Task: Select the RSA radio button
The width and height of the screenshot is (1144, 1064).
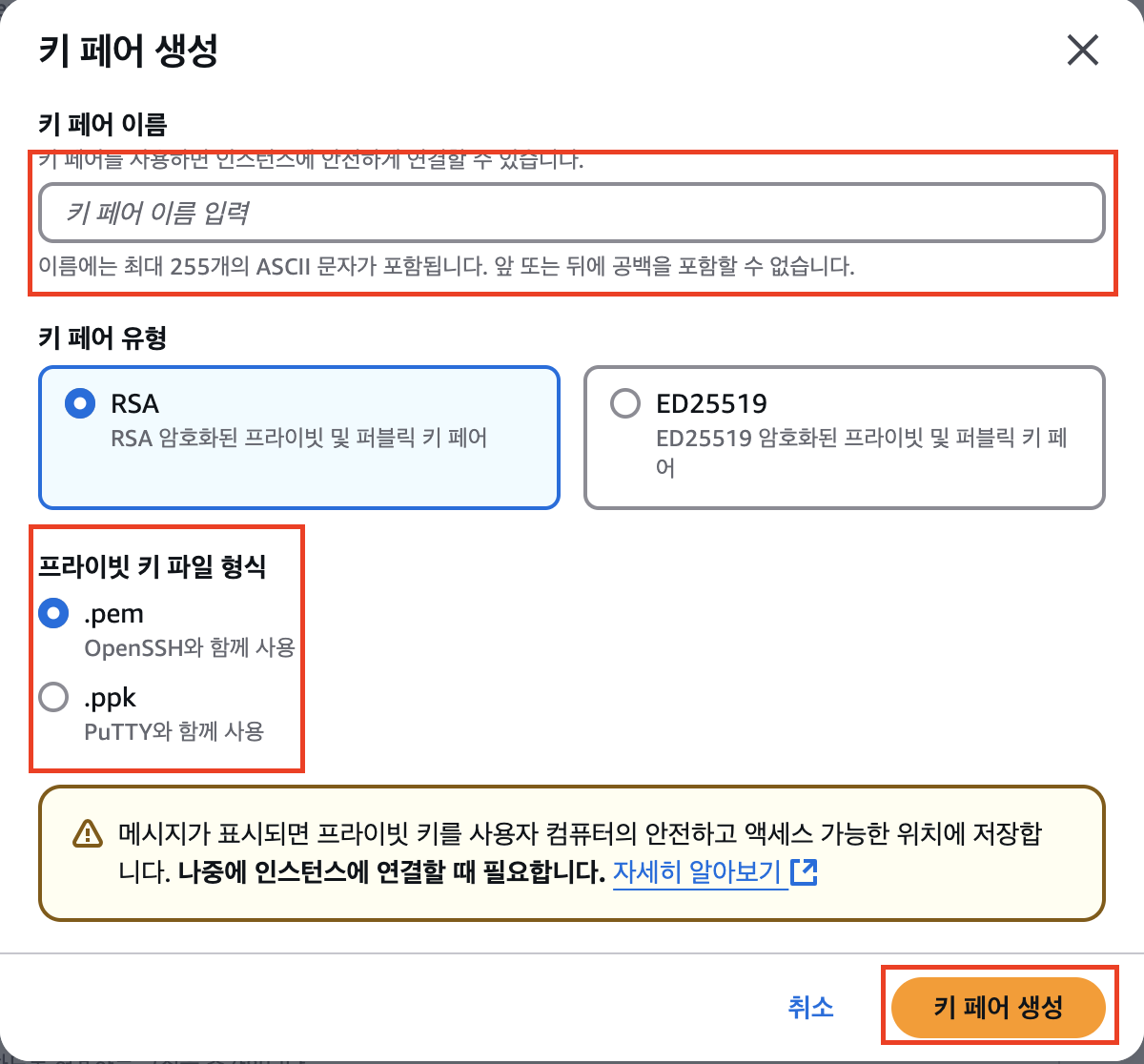Action: click(80, 403)
